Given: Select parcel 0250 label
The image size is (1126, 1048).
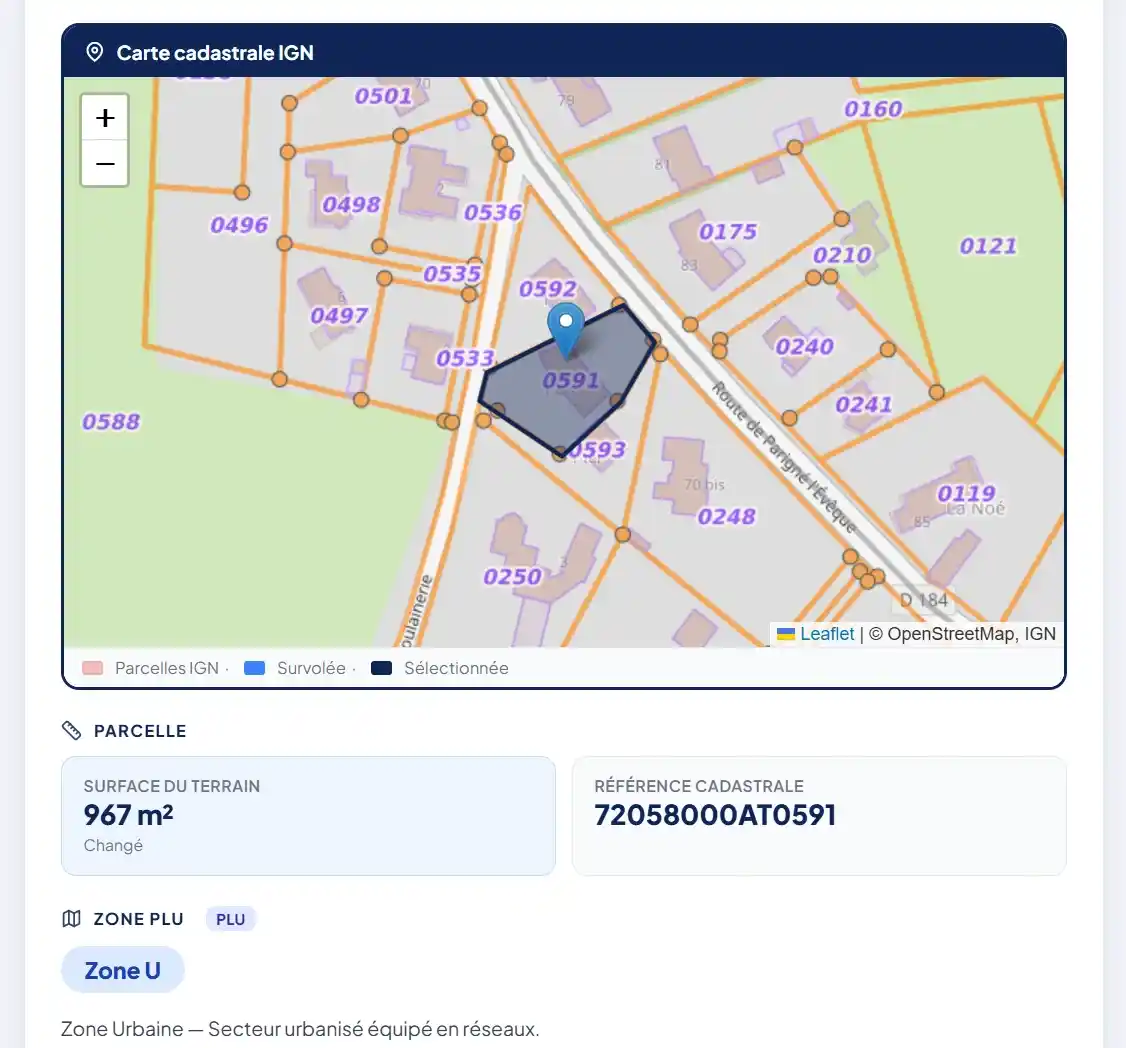Looking at the screenshot, I should 513,577.
